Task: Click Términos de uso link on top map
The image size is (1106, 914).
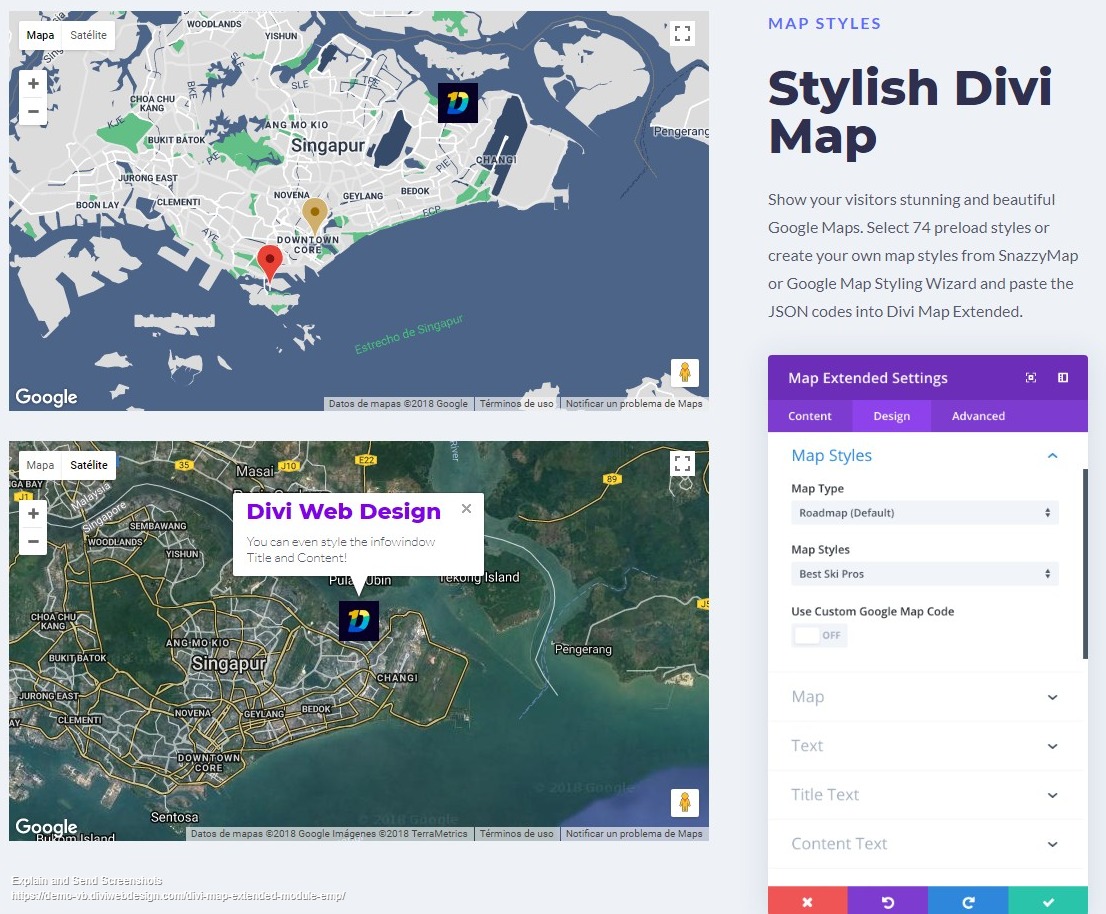Action: 516,404
